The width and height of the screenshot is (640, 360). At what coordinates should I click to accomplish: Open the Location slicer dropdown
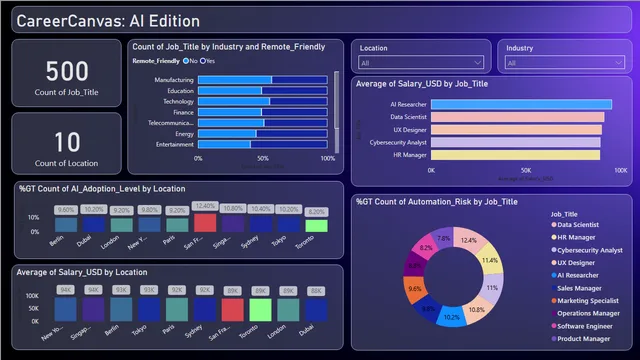[x=421, y=63]
